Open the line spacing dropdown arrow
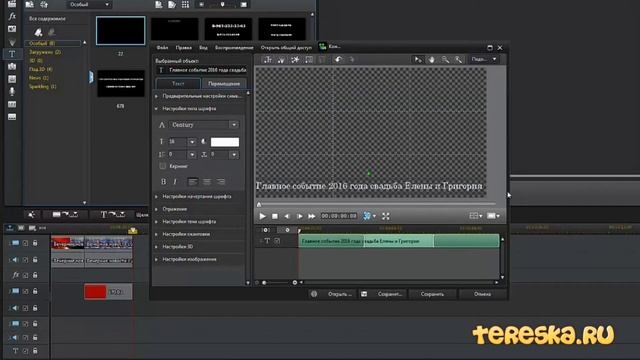 click(x=192, y=155)
